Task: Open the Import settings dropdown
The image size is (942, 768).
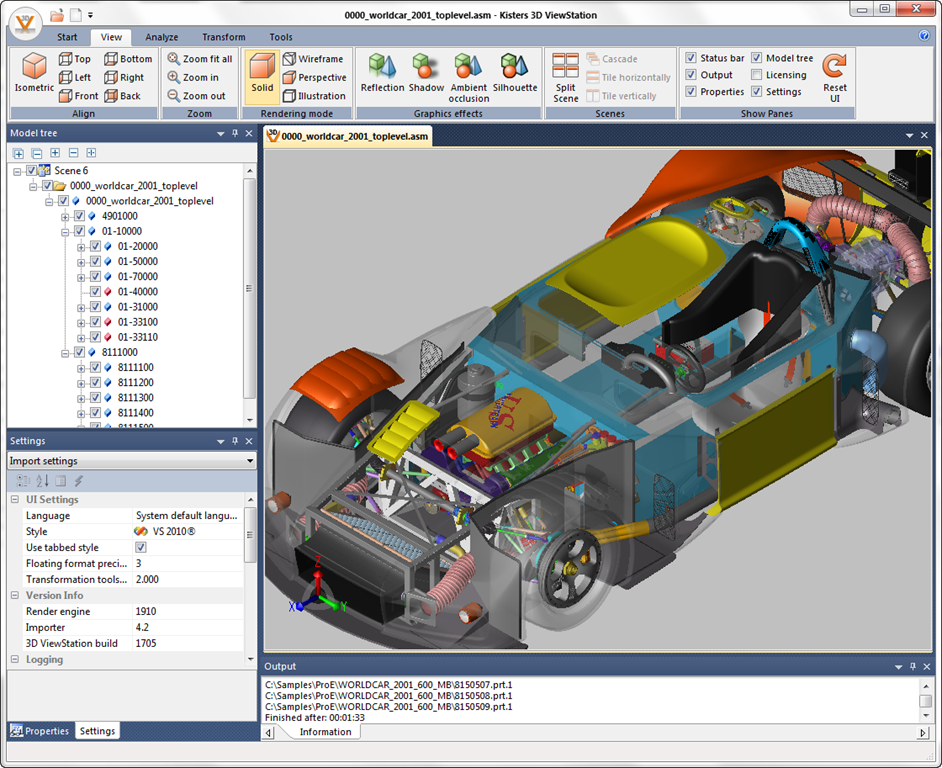Action: click(132, 461)
